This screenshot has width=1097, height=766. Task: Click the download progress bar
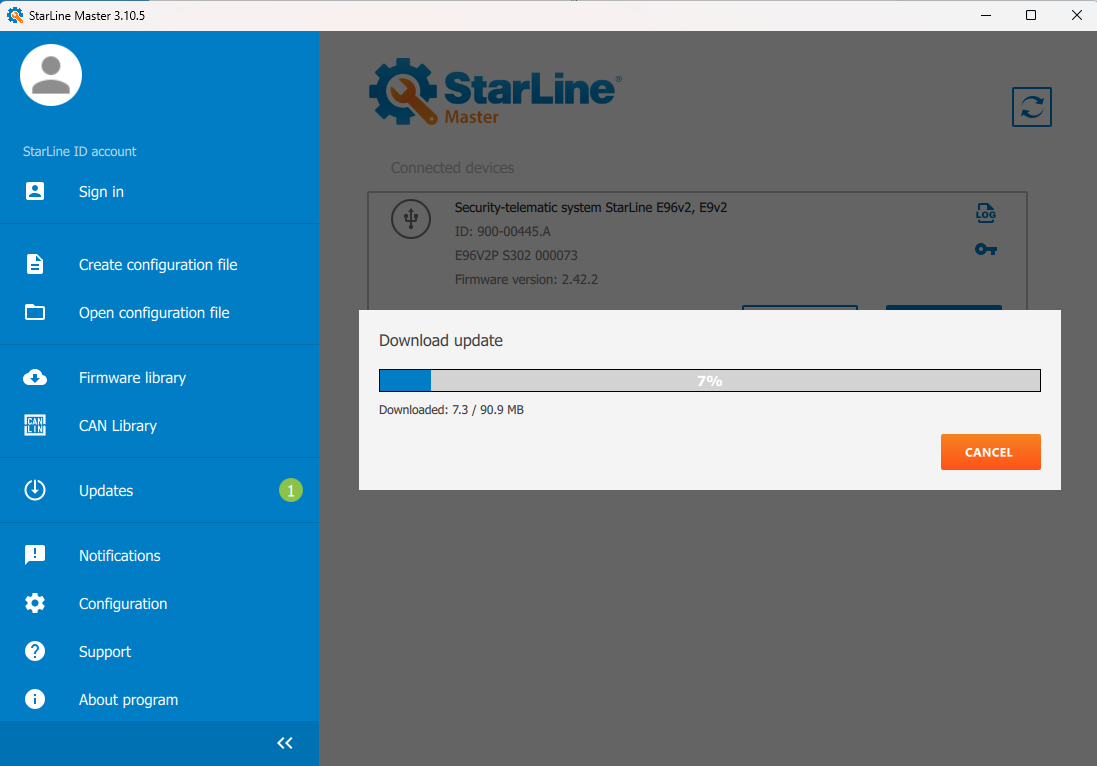click(x=709, y=381)
